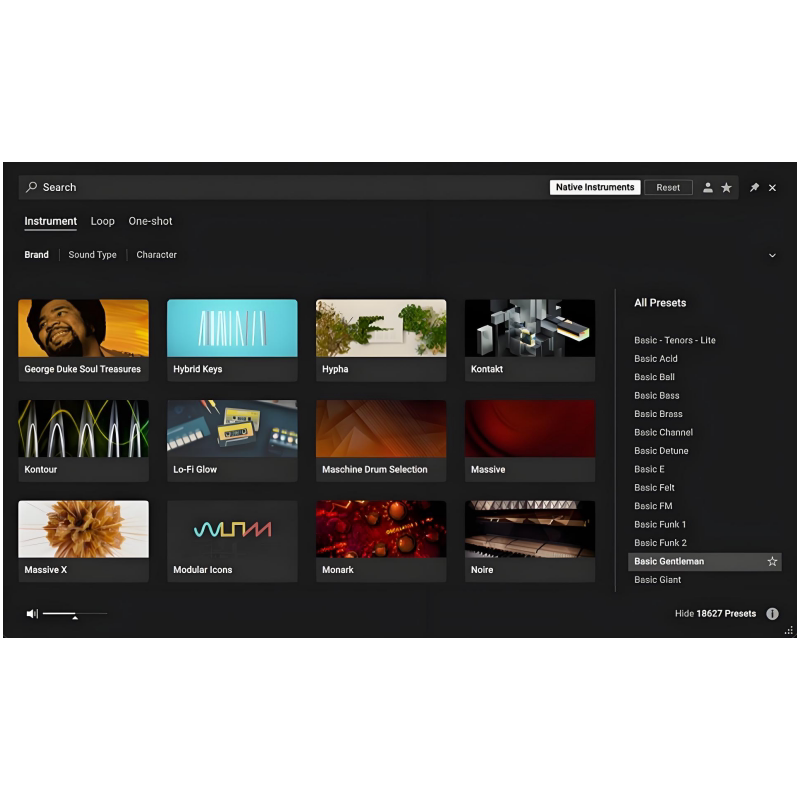Select preset Basic Giant
800x800 pixels.
click(x=657, y=580)
